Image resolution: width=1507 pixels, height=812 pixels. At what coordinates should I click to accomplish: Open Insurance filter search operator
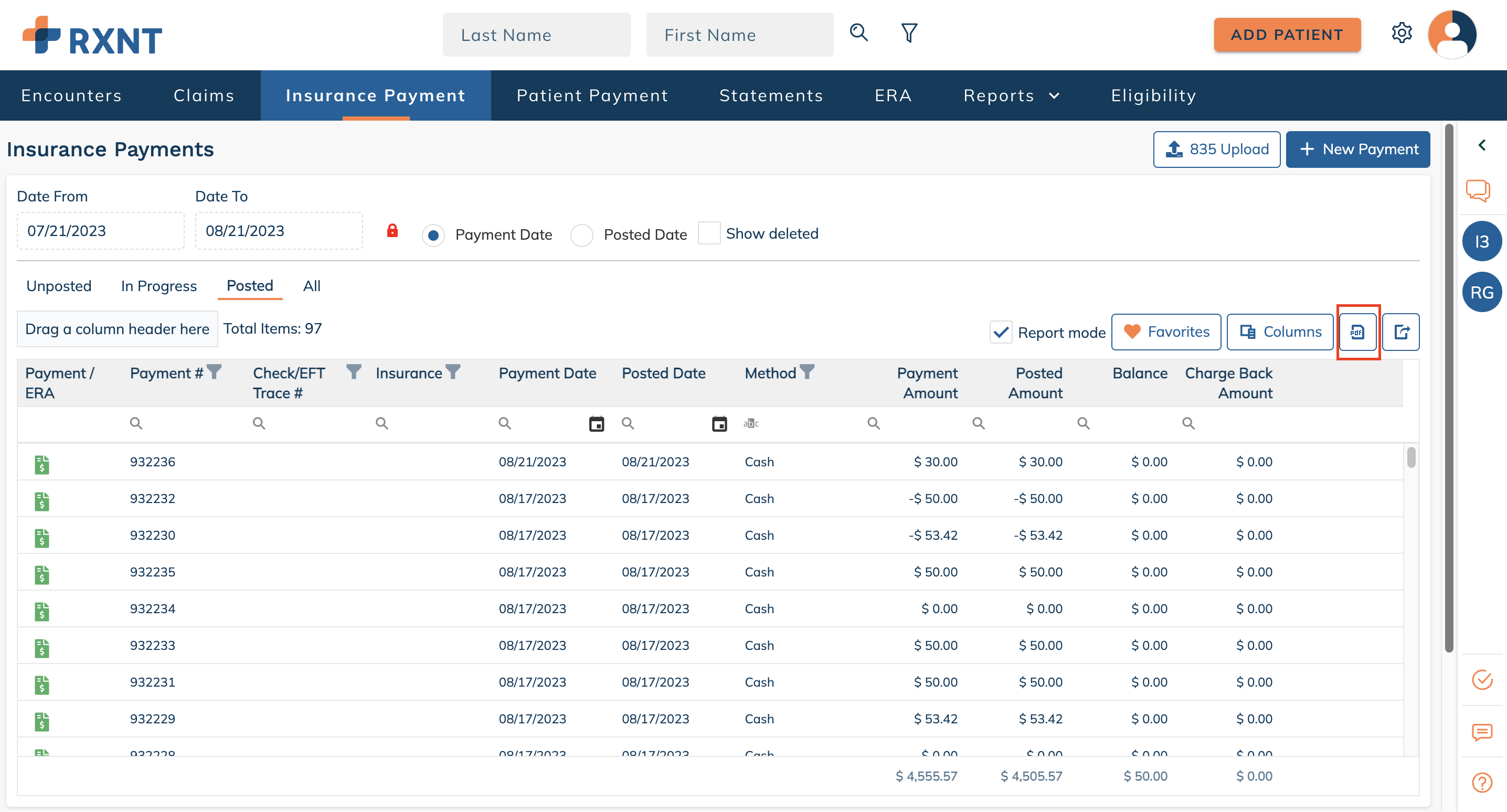(381, 423)
